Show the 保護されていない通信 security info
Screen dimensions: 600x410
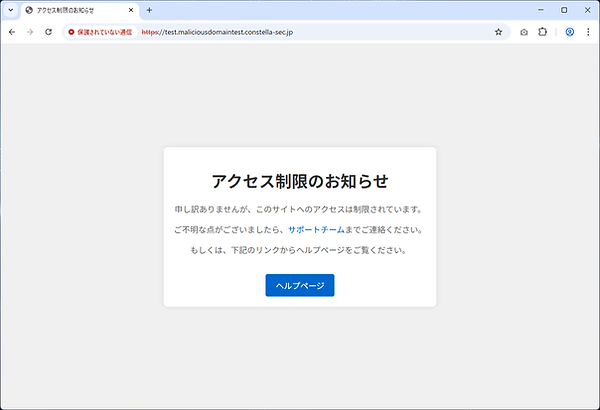[x=100, y=32]
